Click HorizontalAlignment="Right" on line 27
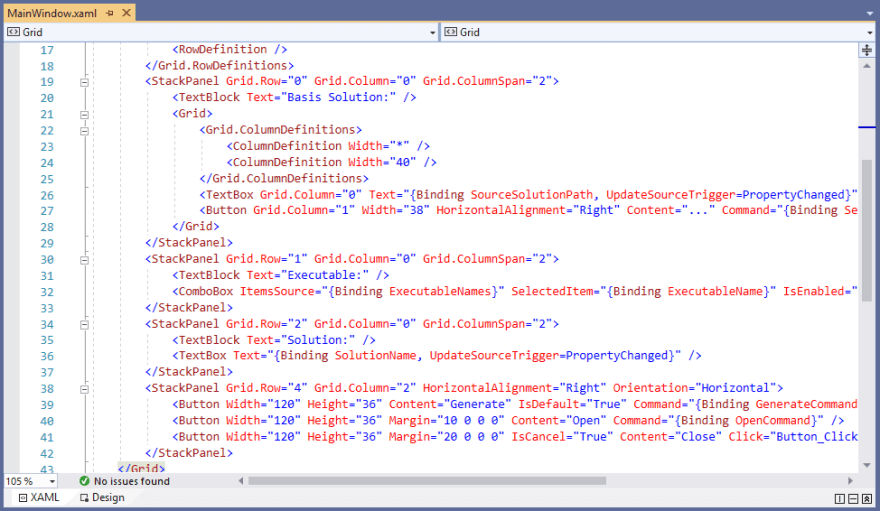 coord(528,210)
